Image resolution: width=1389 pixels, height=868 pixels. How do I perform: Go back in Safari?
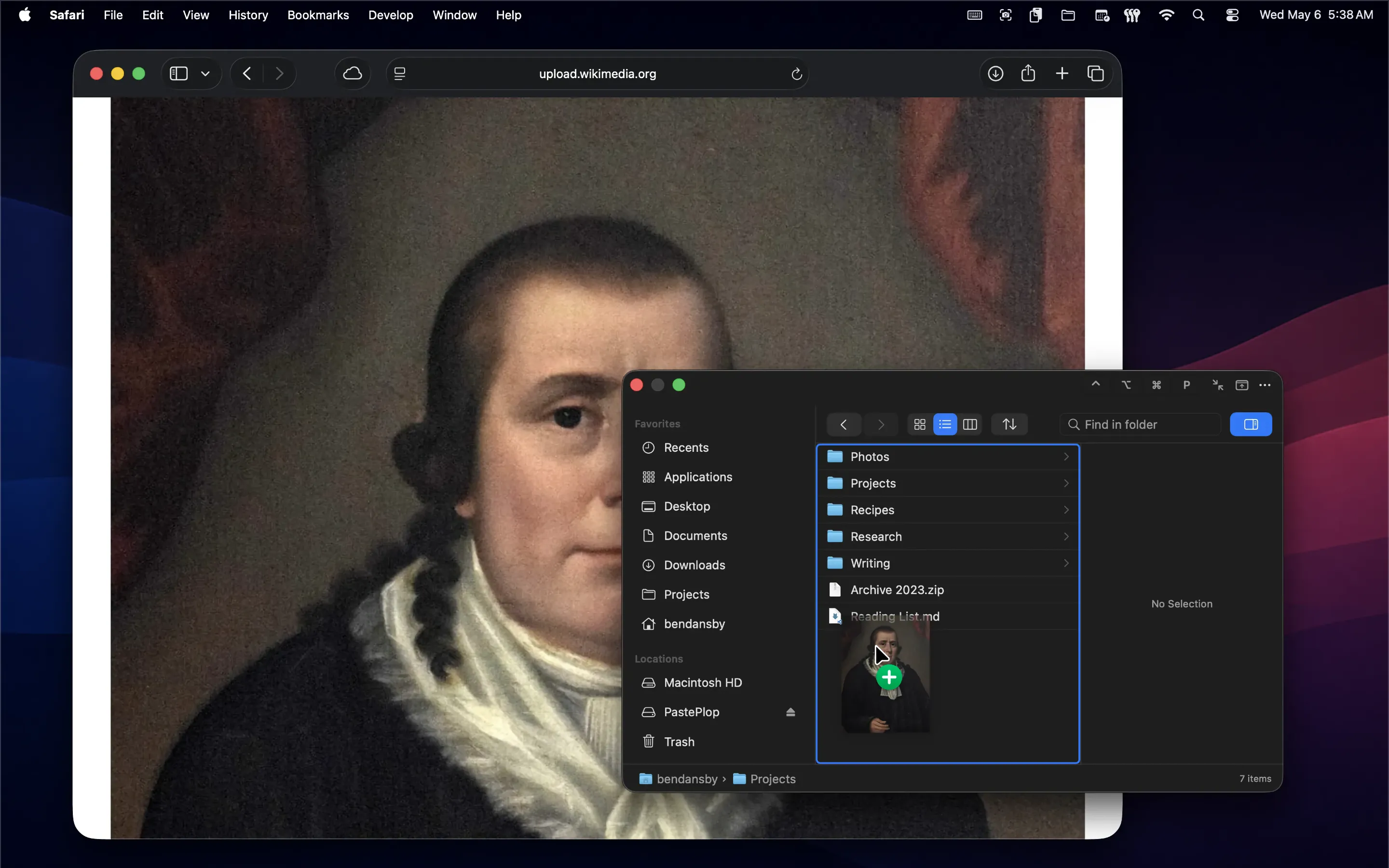pyautogui.click(x=247, y=73)
